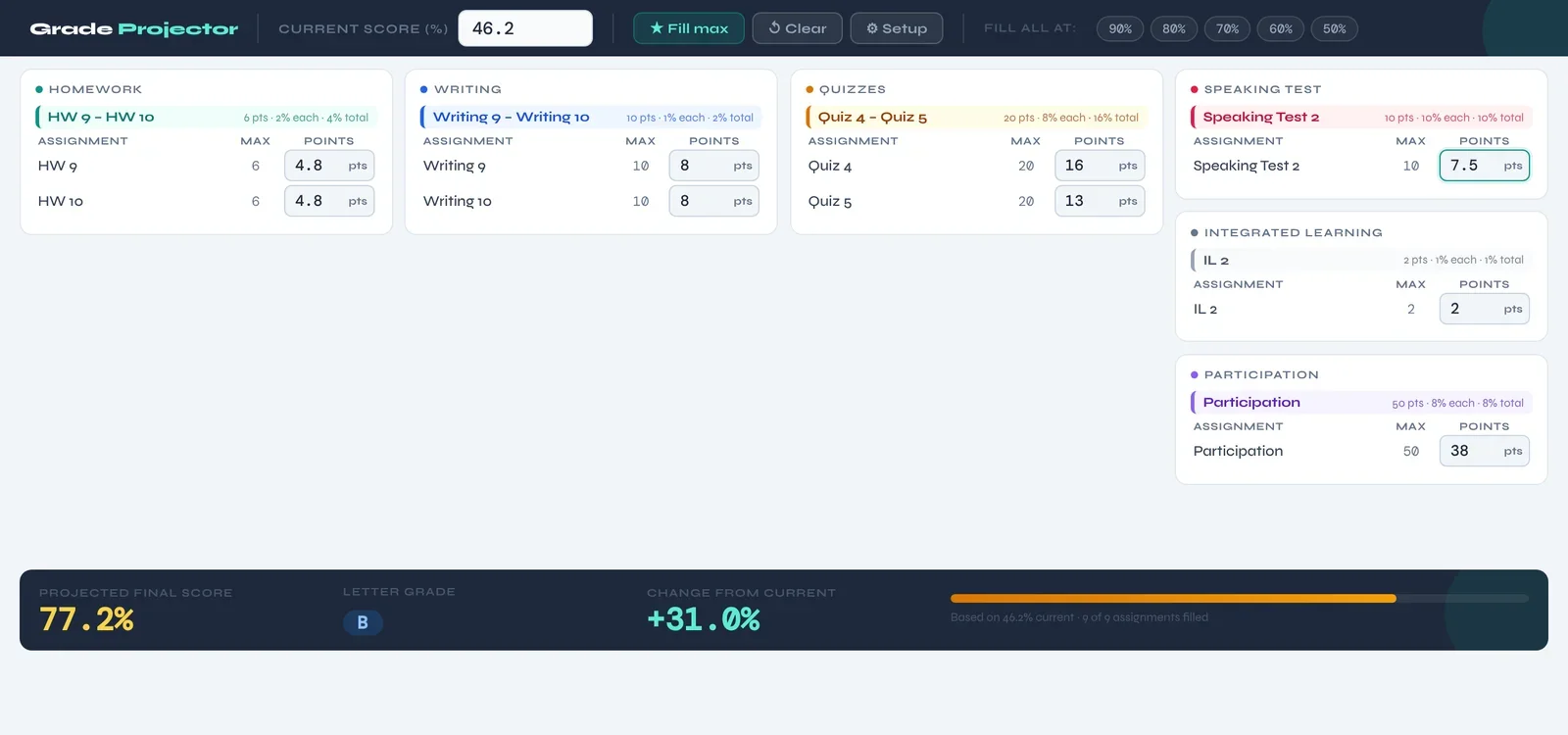Click the 'Based on 46.2% current' note
Viewport: 1568px width, 735px height.
pyautogui.click(x=1079, y=617)
